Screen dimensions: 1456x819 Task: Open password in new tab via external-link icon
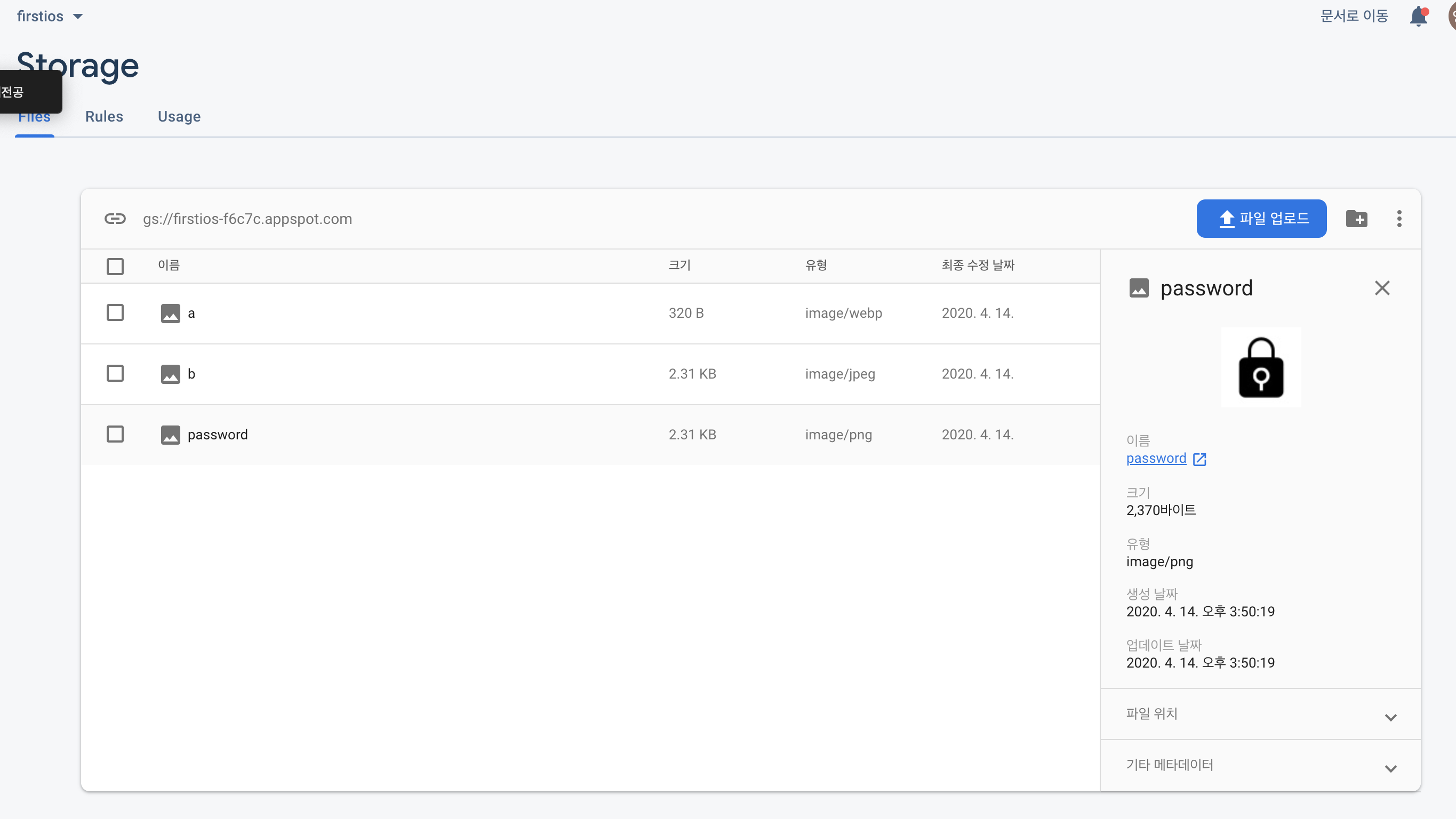click(x=1199, y=459)
